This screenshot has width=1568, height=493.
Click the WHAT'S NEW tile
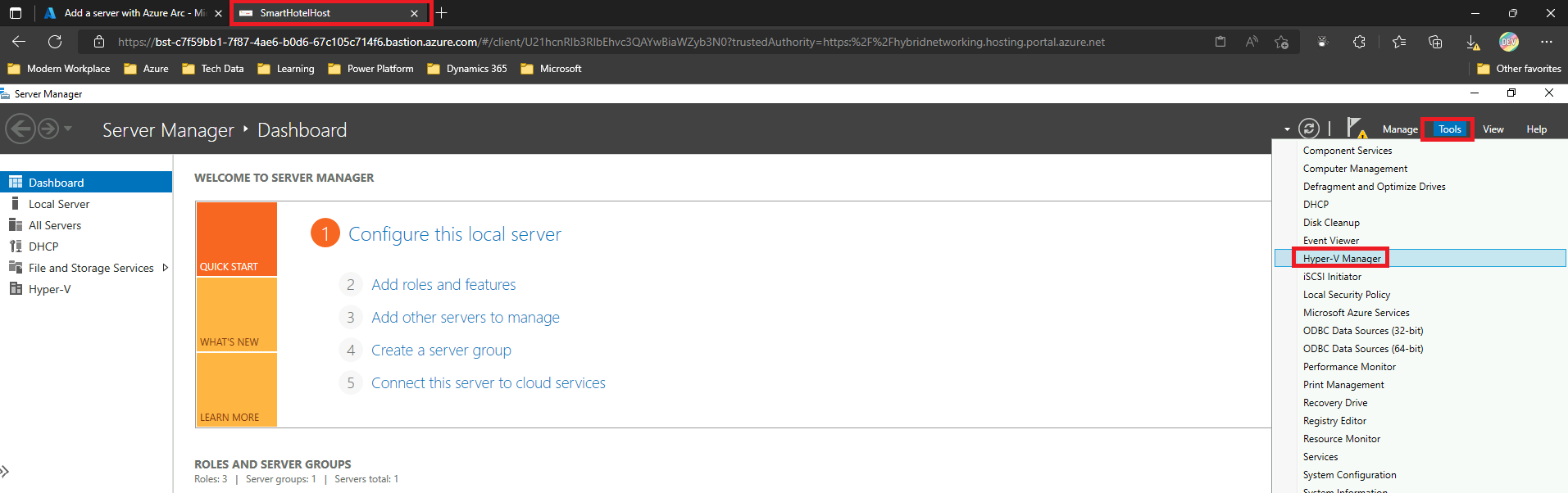point(236,314)
